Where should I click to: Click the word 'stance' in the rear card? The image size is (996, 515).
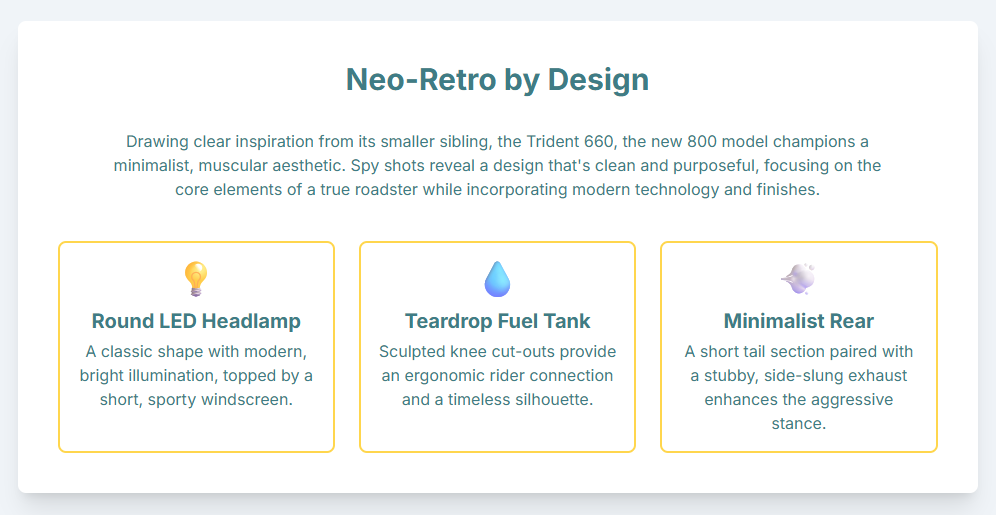(x=798, y=423)
